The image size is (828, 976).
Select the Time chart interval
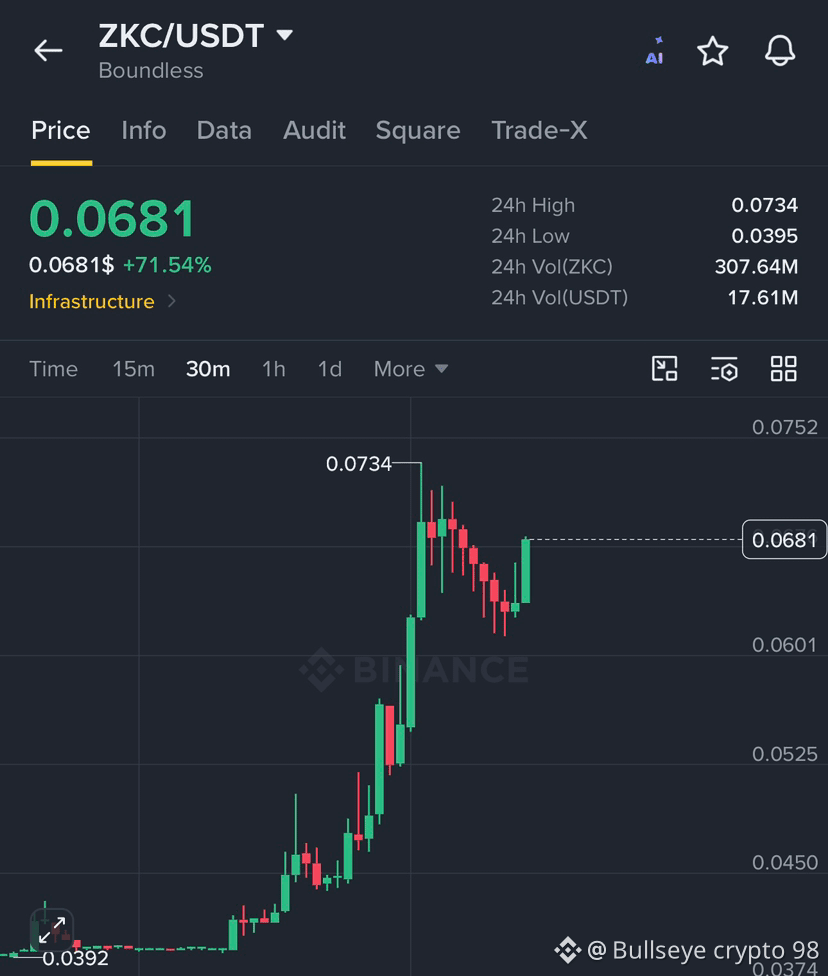pos(54,369)
